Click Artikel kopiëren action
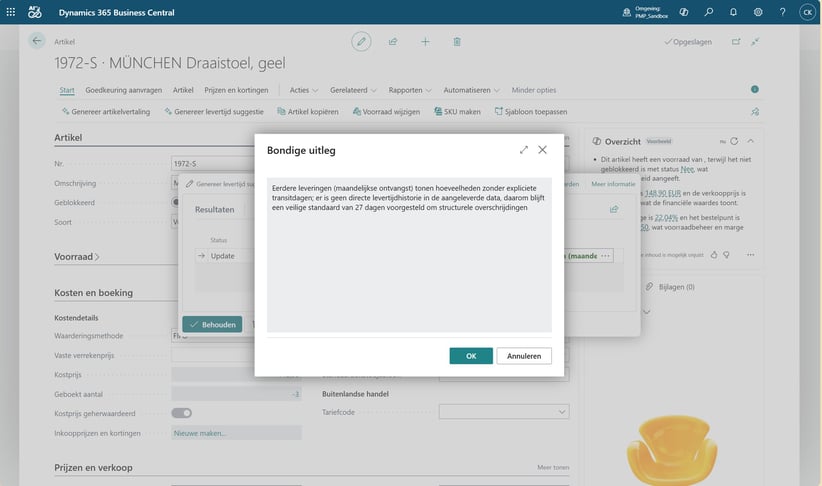Image resolution: width=822 pixels, height=486 pixels. tap(308, 112)
